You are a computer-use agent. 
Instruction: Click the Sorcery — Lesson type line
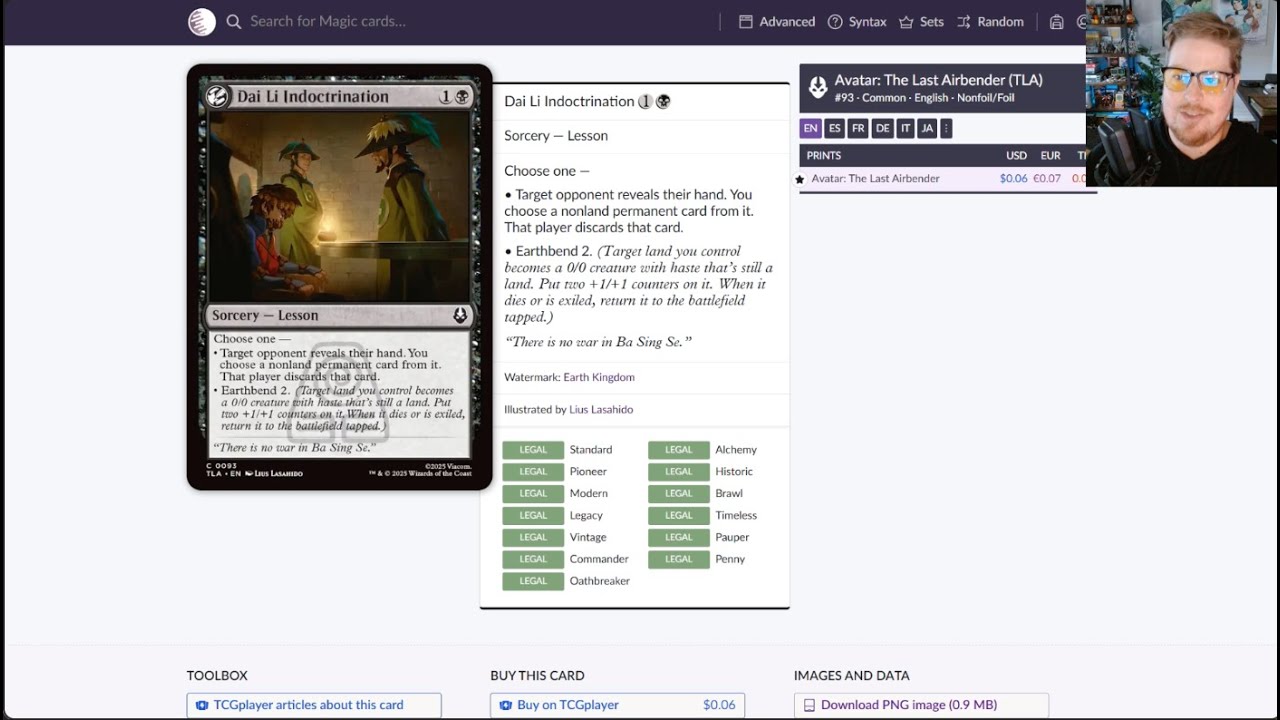point(556,136)
